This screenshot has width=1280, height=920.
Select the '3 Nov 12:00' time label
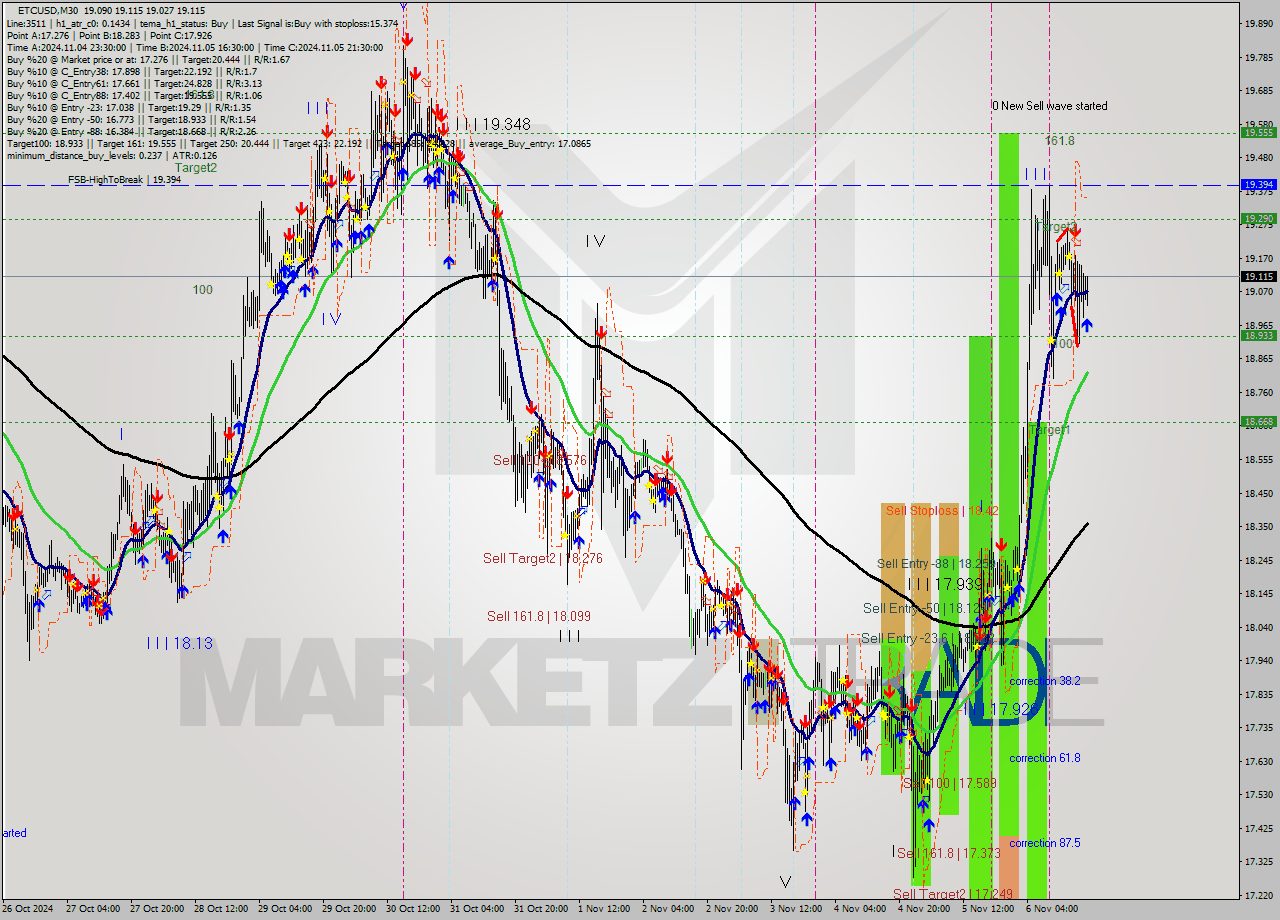click(795, 909)
